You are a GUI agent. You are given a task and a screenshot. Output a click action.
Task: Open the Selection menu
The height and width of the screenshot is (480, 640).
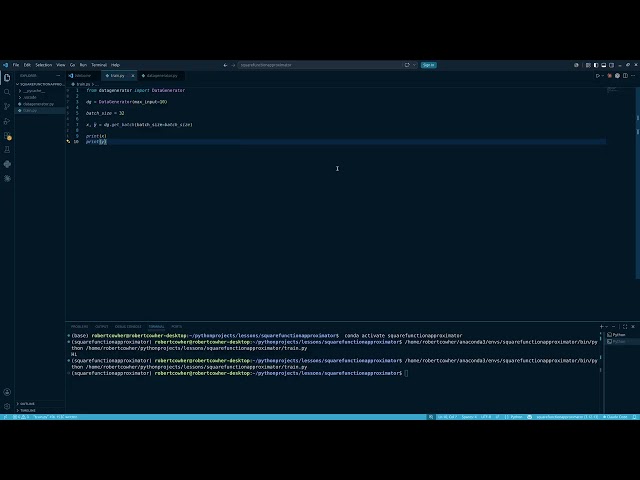tap(43, 65)
